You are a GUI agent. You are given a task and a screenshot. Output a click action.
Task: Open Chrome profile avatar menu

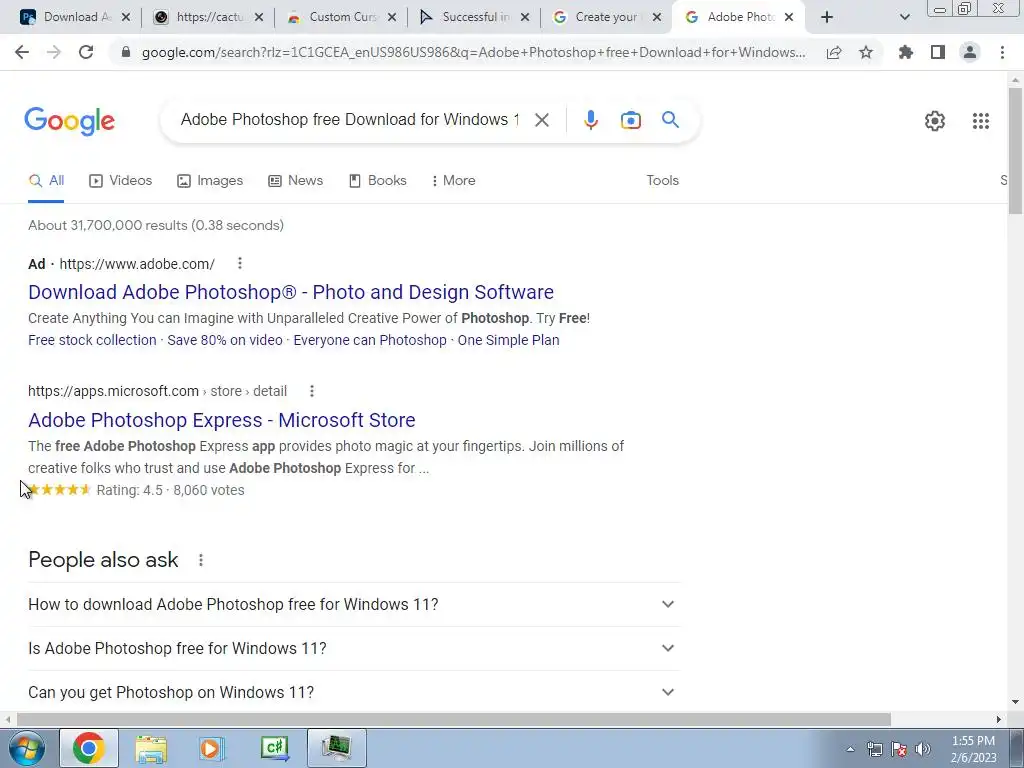point(970,52)
